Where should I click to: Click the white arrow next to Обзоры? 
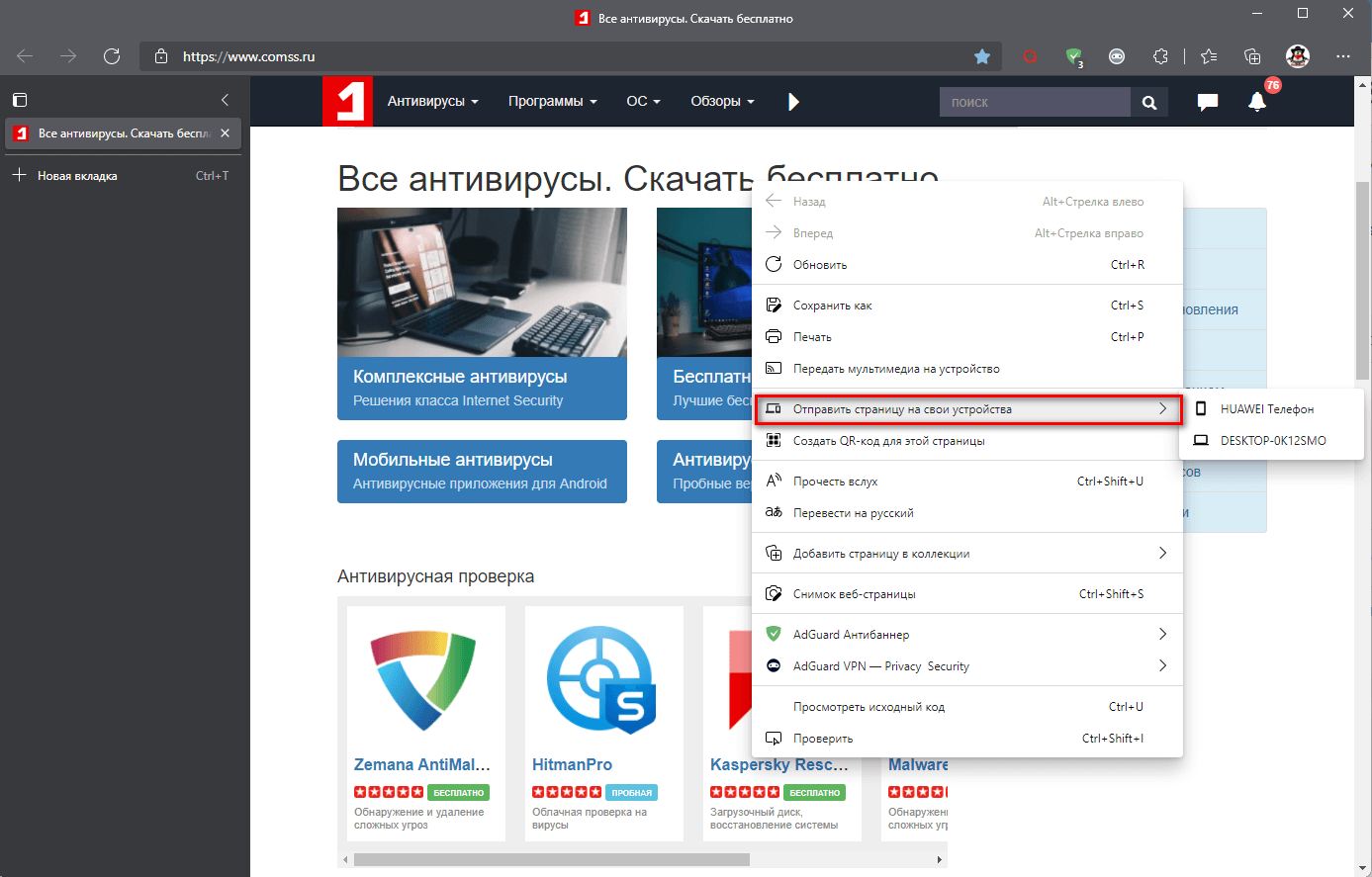tap(793, 102)
